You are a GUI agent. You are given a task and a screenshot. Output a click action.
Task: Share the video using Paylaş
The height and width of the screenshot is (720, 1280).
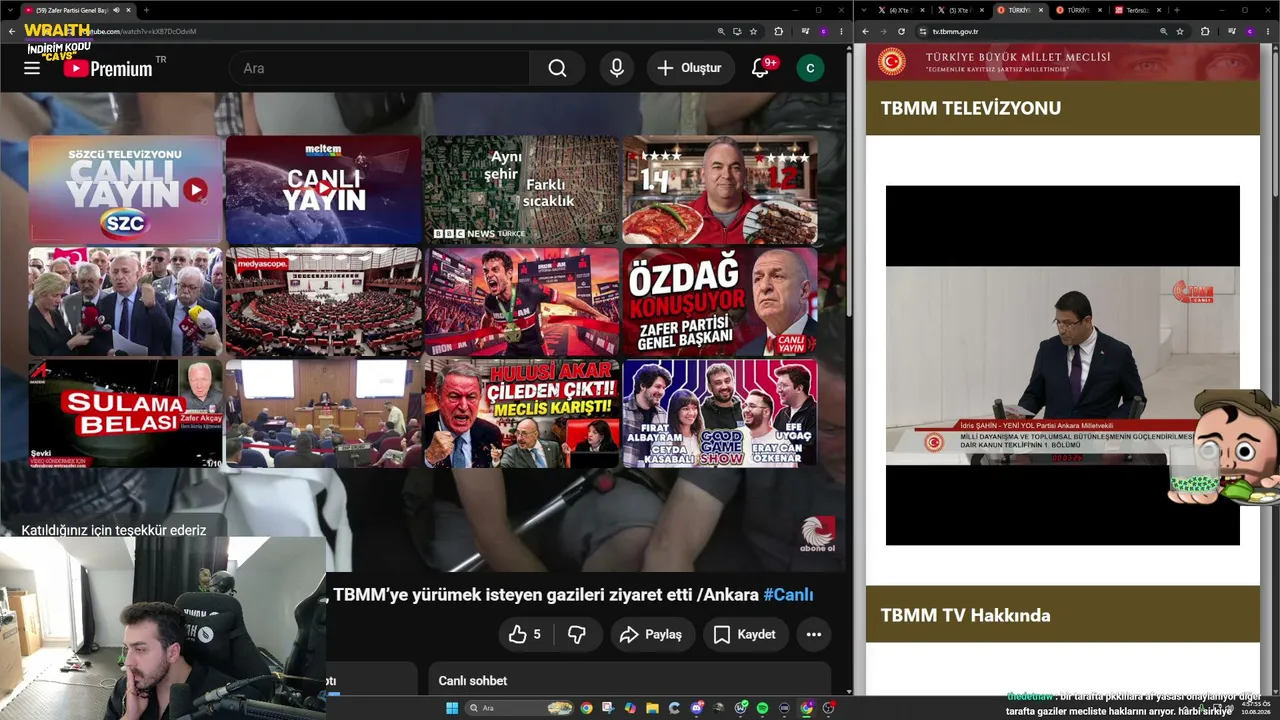[652, 634]
